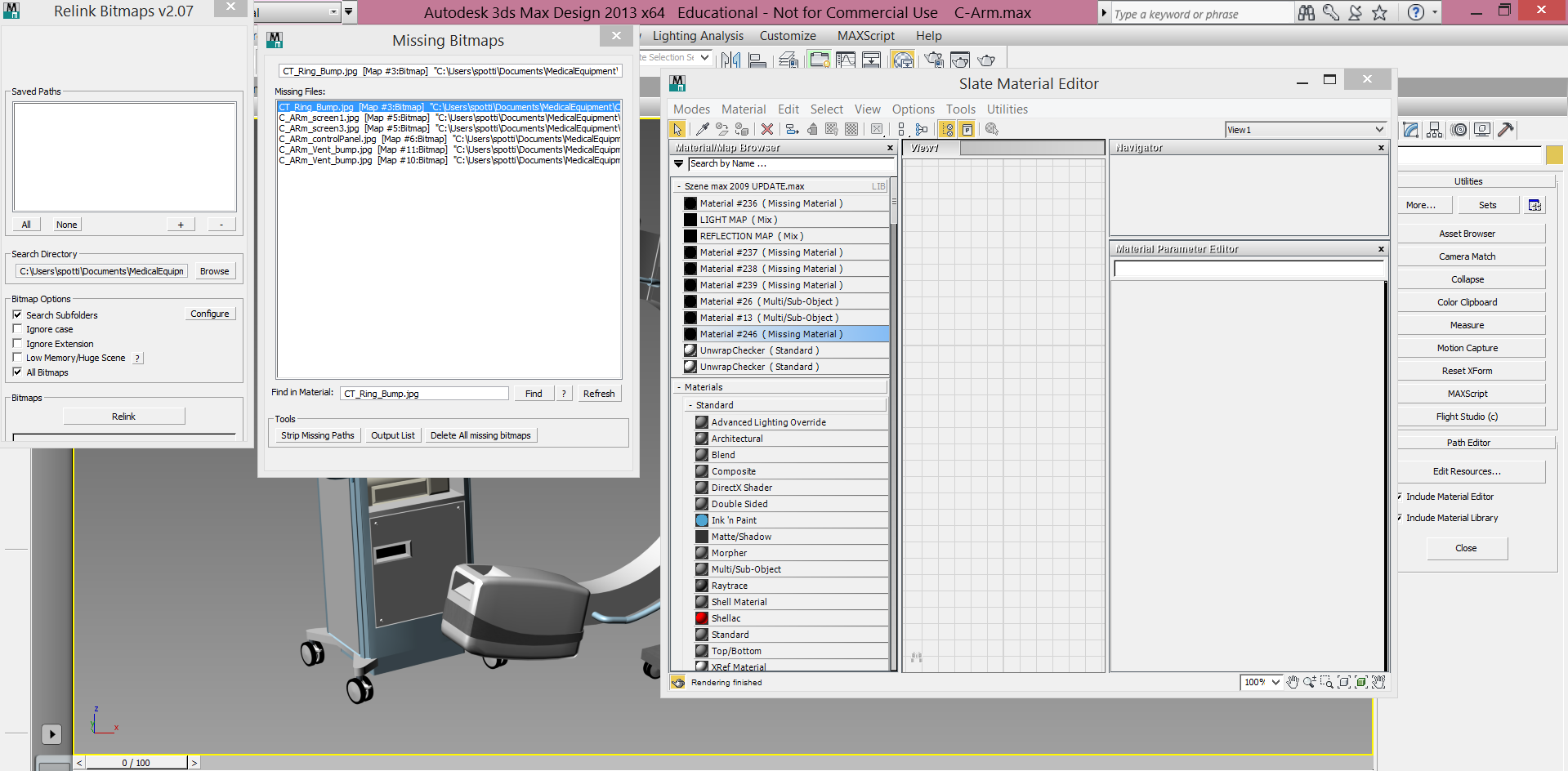Enable the Ignore Extension checkbox
Image resolution: width=1568 pixels, height=771 pixels.
point(17,344)
